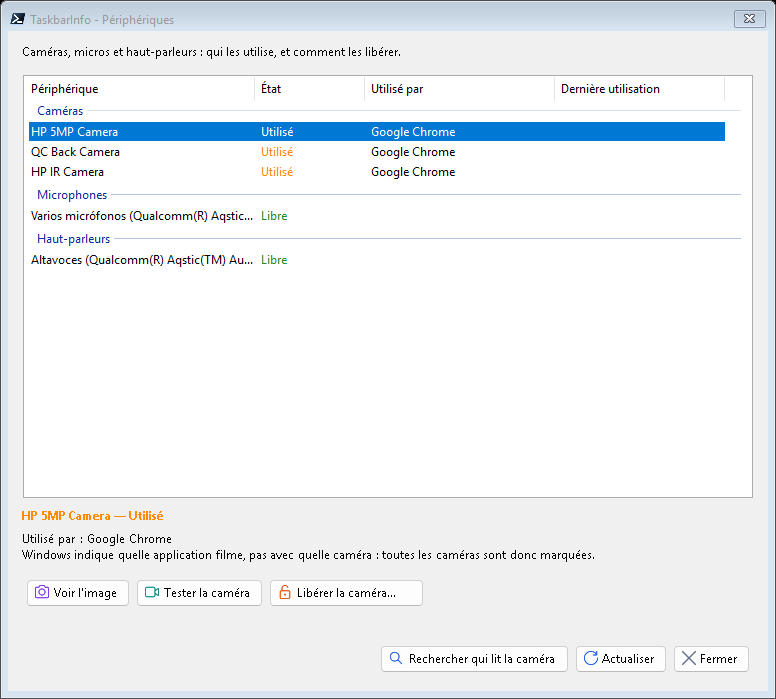
Task: Click the X icon on Fermer
Action: pyautogui.click(x=688, y=658)
